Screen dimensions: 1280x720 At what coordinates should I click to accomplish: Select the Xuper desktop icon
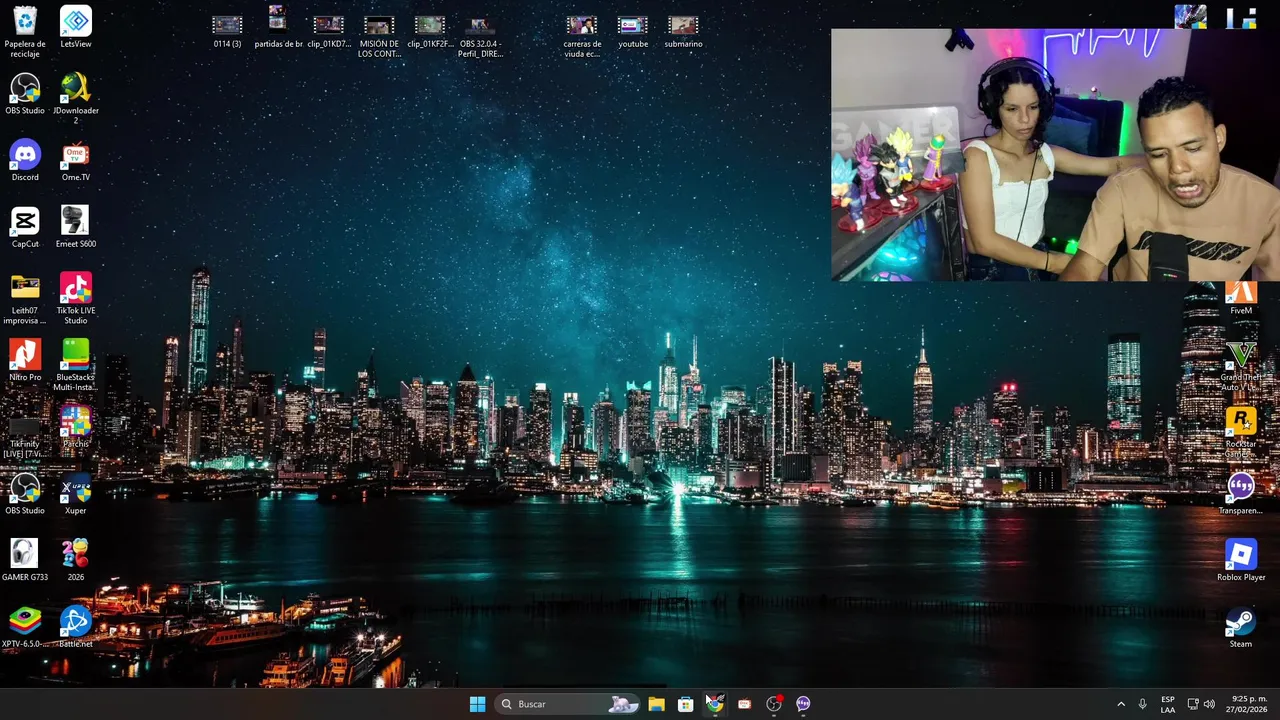click(x=76, y=494)
